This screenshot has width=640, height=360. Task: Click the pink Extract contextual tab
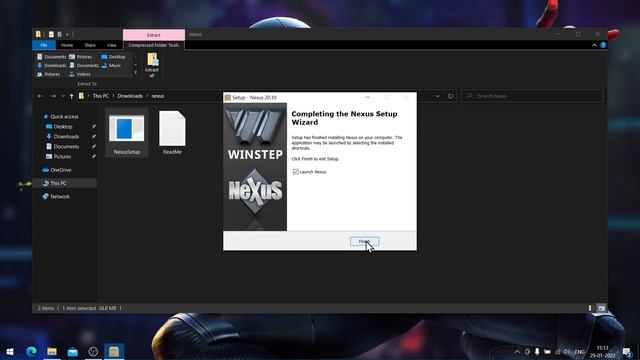tap(154, 35)
